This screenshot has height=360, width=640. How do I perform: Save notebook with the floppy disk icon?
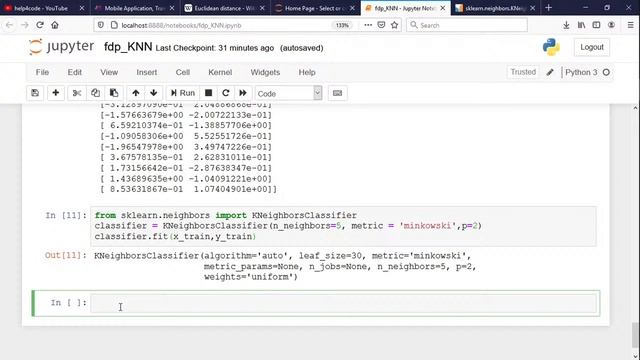tap(35, 93)
